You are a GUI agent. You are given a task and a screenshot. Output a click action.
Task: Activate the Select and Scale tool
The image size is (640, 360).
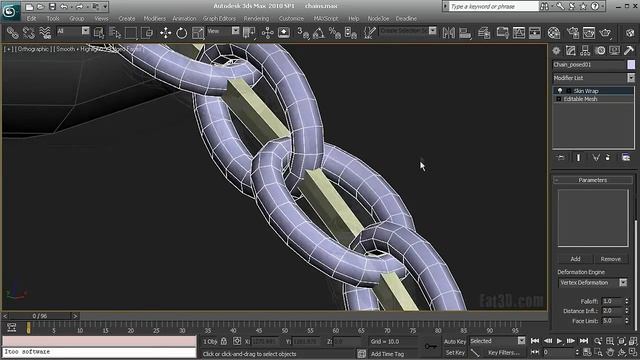coord(198,33)
